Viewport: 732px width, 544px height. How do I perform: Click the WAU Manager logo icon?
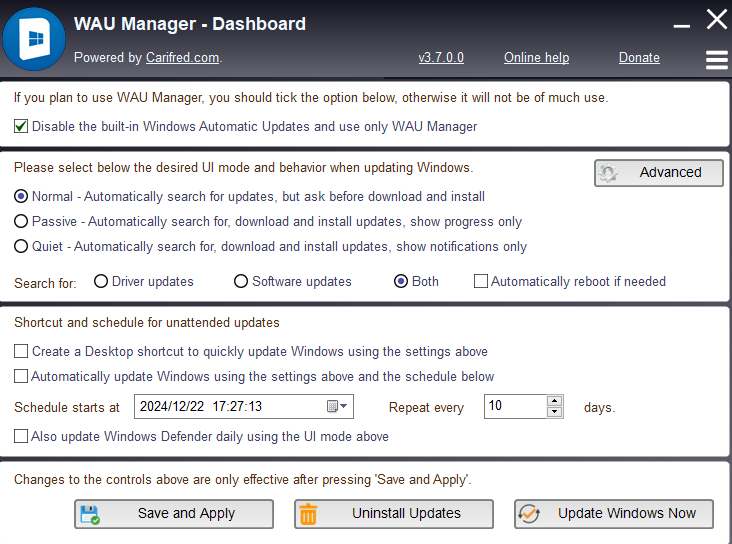(x=34, y=39)
